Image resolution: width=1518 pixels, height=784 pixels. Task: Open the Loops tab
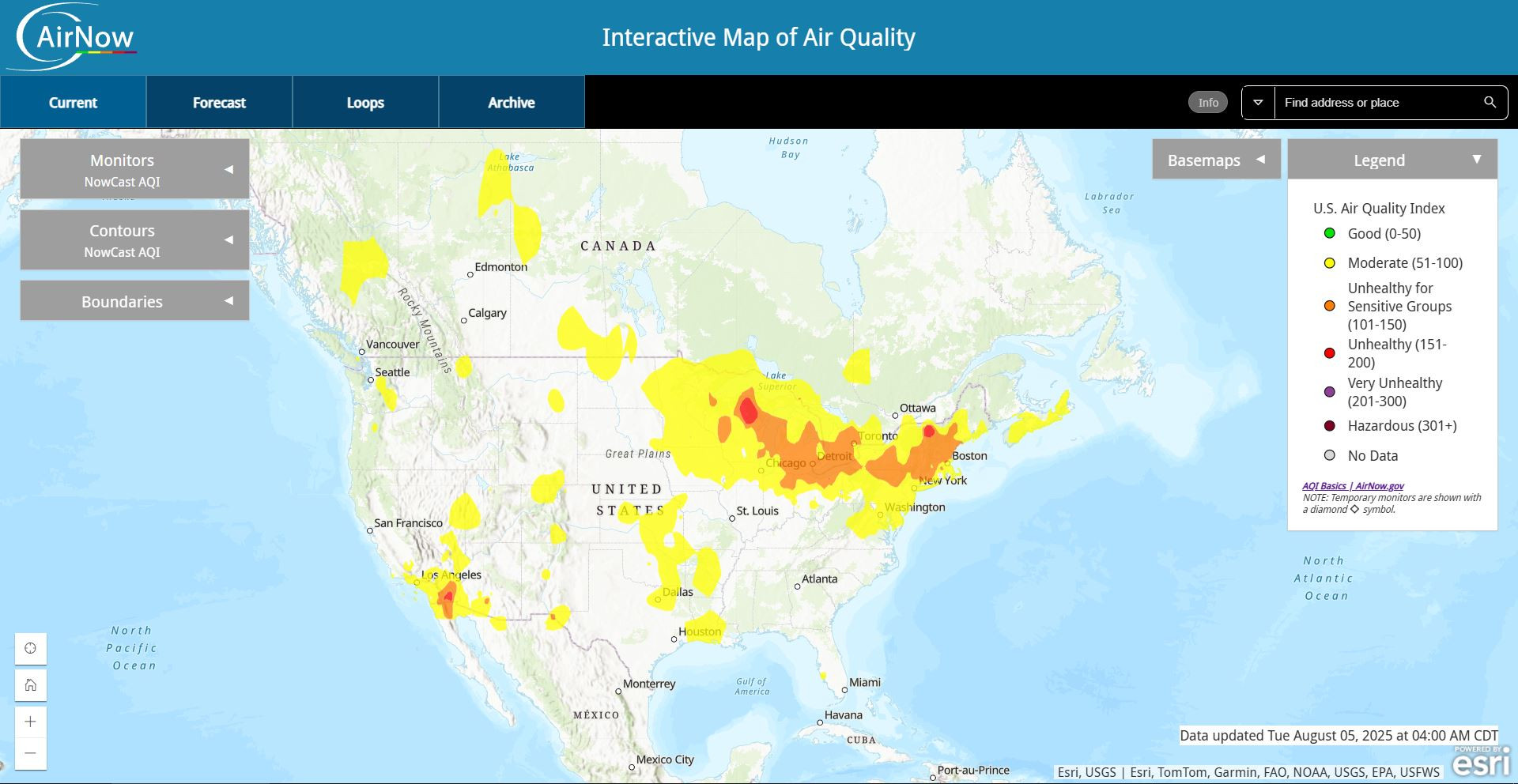point(365,102)
